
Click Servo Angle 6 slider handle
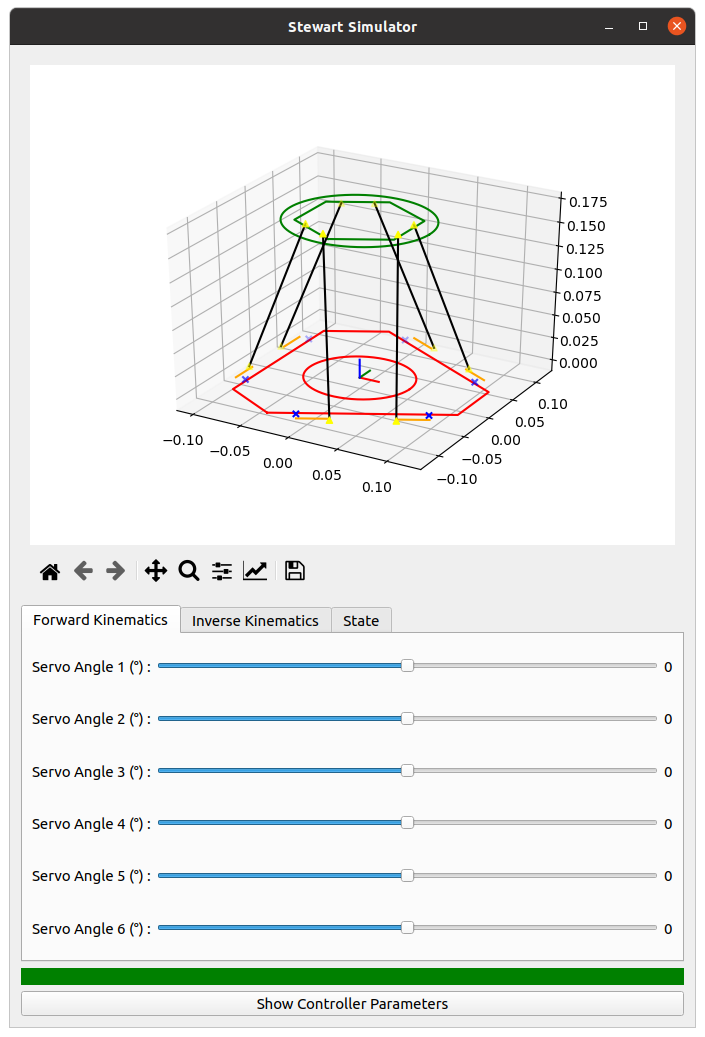point(407,928)
